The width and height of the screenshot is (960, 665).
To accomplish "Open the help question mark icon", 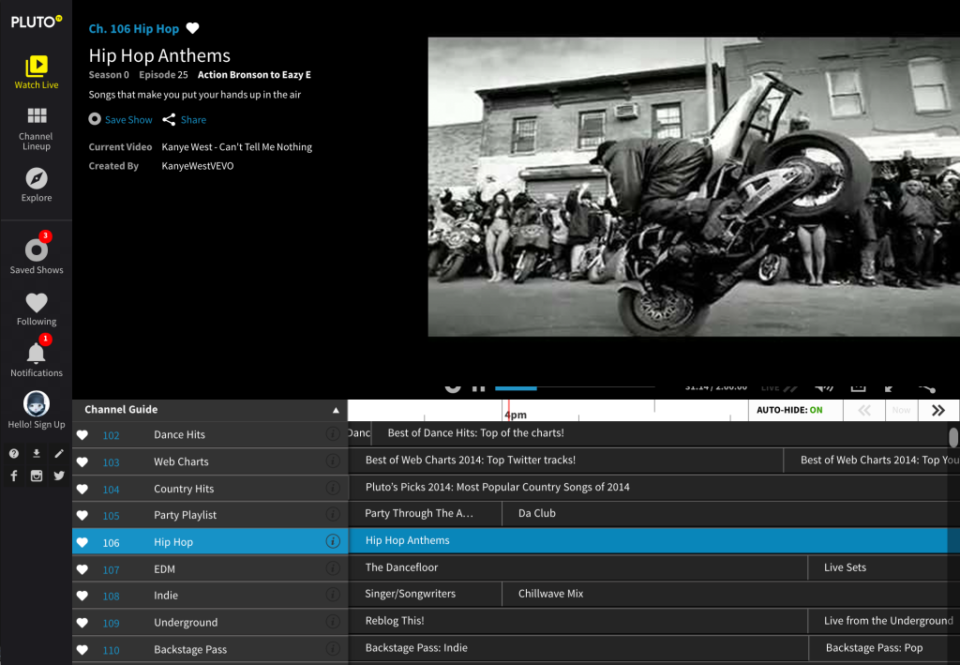I will click(13, 453).
